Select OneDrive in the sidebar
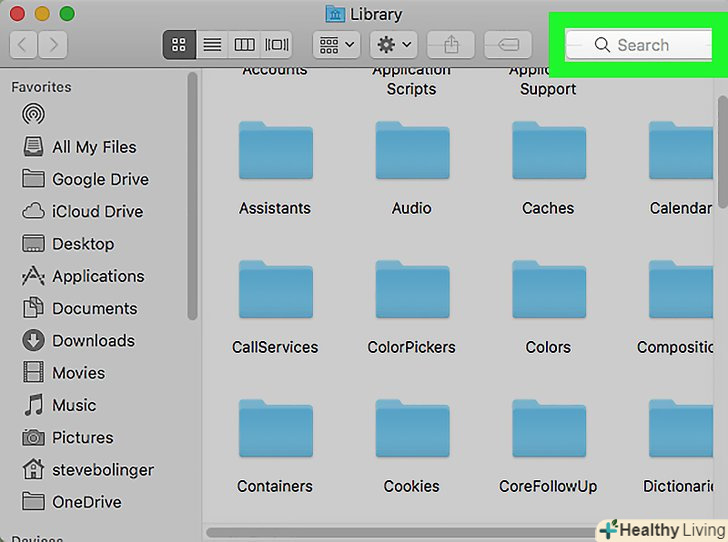The image size is (728, 542). pyautogui.click(x=72, y=502)
